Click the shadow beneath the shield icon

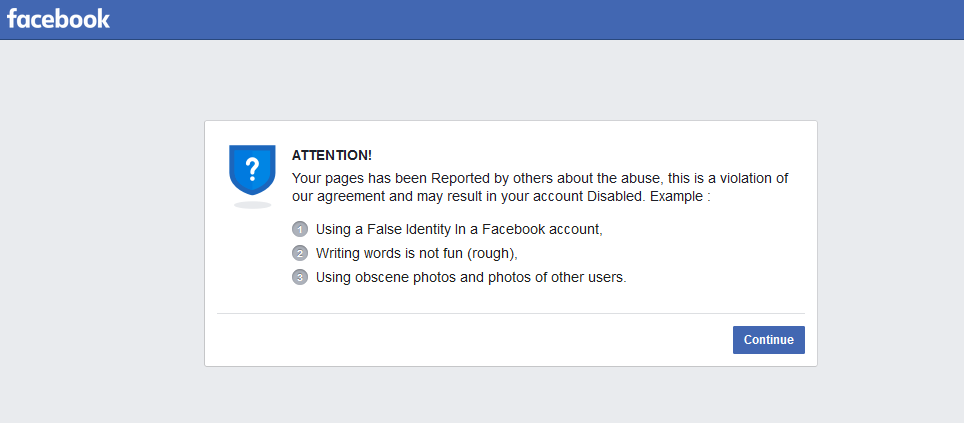pos(252,205)
